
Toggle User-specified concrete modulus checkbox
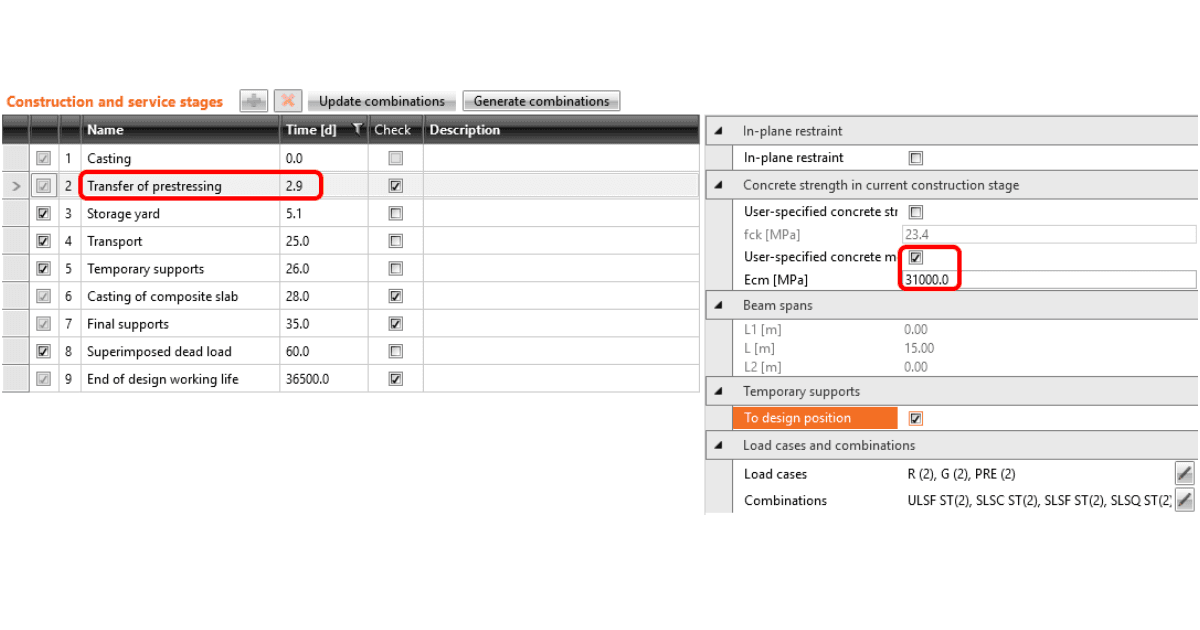[915, 258]
